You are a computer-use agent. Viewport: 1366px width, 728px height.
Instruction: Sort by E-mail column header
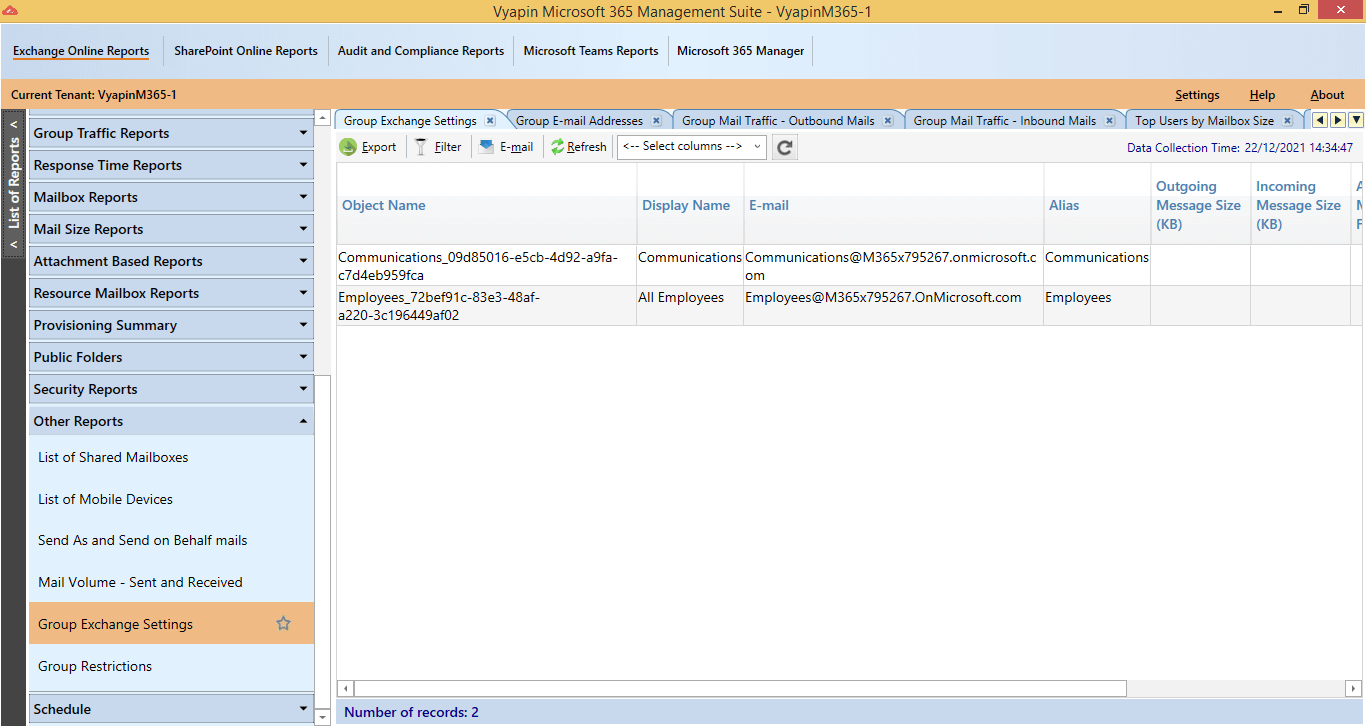point(894,205)
